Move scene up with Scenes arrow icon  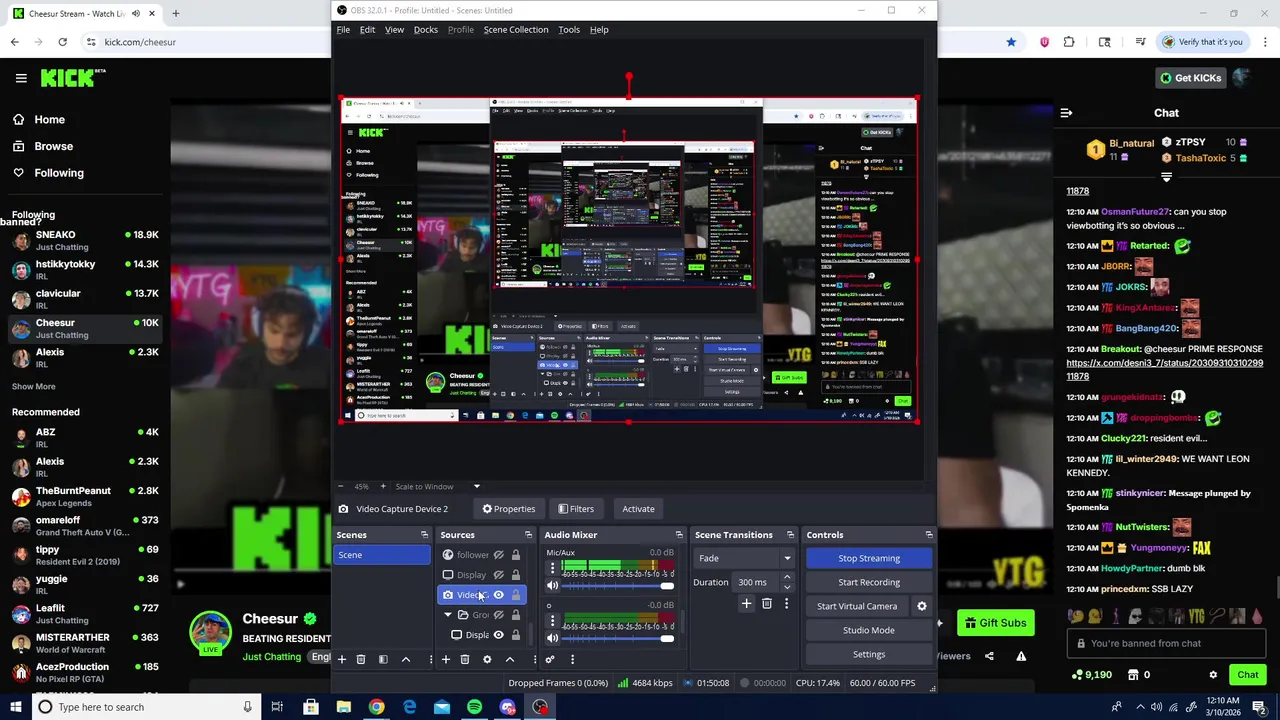pyautogui.click(x=405, y=659)
